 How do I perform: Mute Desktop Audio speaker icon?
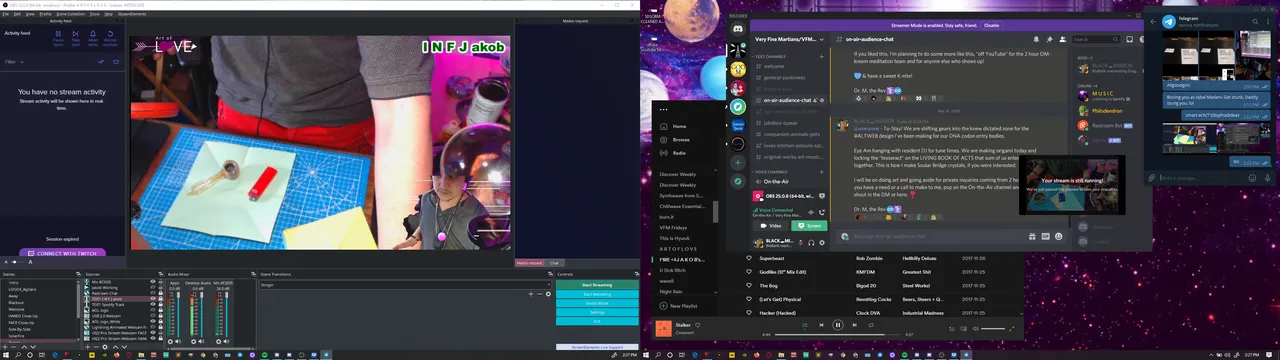201,342
